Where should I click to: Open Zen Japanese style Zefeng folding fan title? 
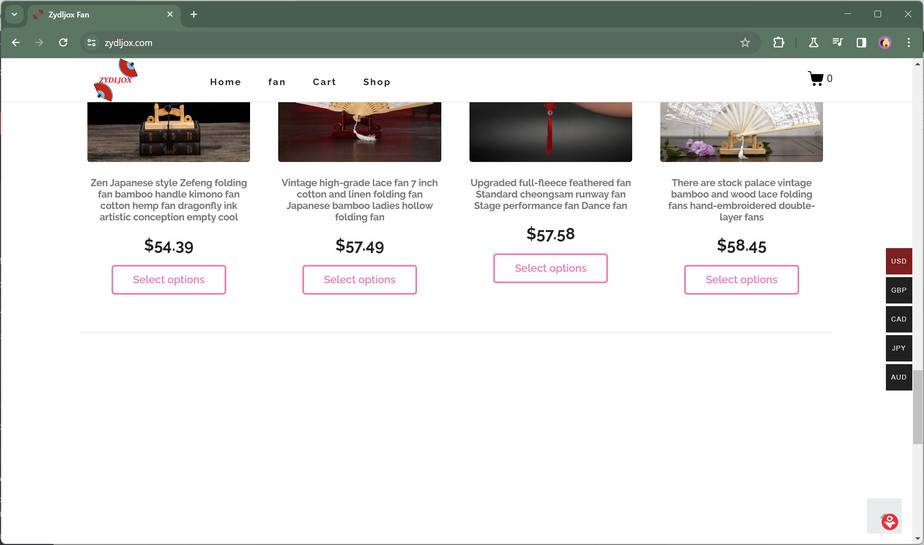click(x=169, y=200)
